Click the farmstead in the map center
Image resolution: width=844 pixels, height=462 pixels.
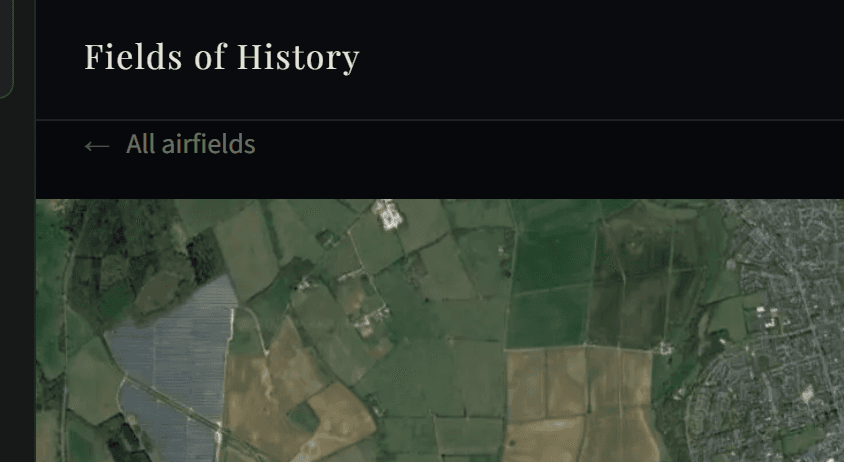372,318
